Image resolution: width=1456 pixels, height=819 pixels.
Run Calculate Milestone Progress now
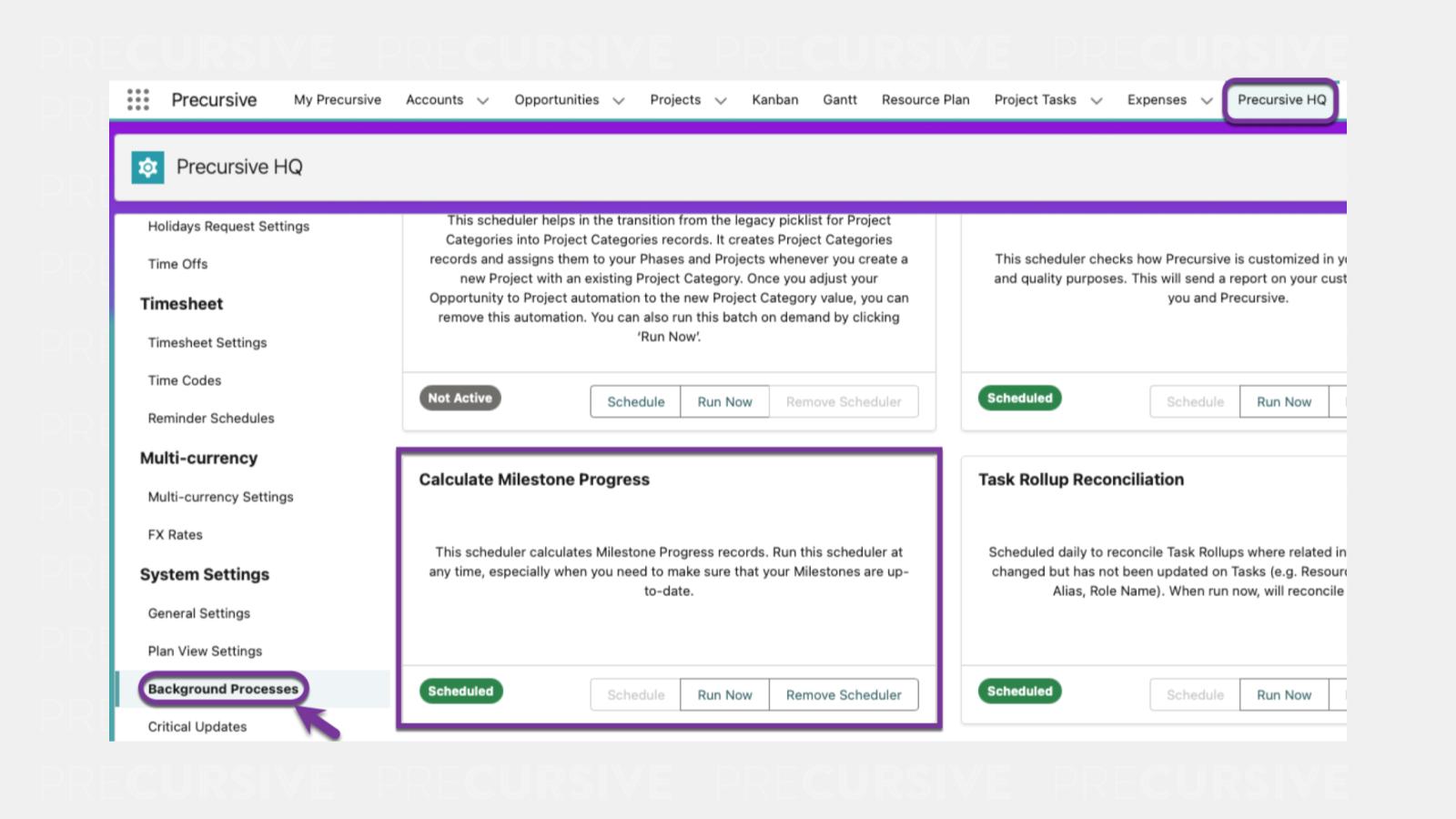click(724, 694)
